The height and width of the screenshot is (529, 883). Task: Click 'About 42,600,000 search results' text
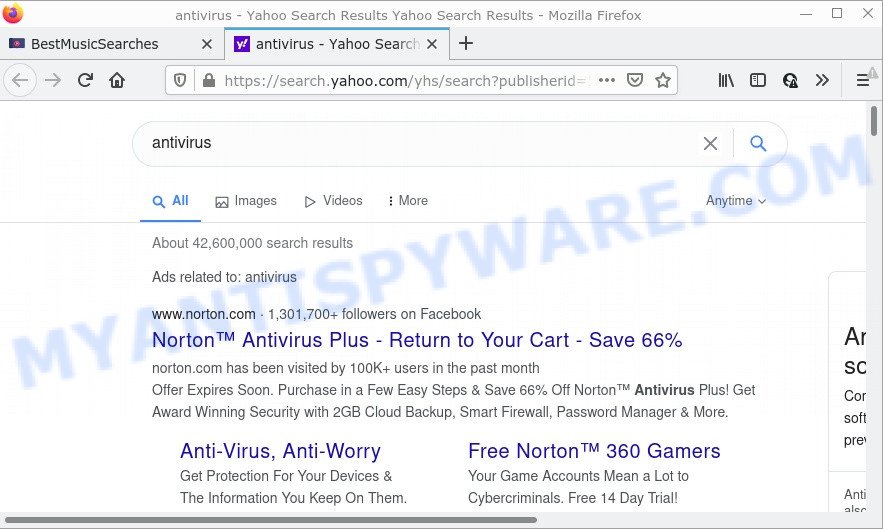tap(252, 243)
